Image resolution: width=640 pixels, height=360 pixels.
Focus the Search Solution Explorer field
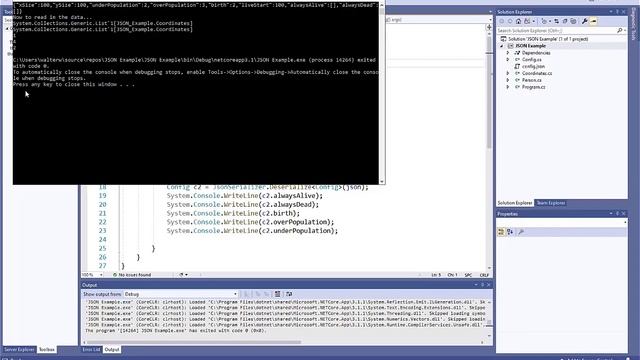(x=556, y=30)
